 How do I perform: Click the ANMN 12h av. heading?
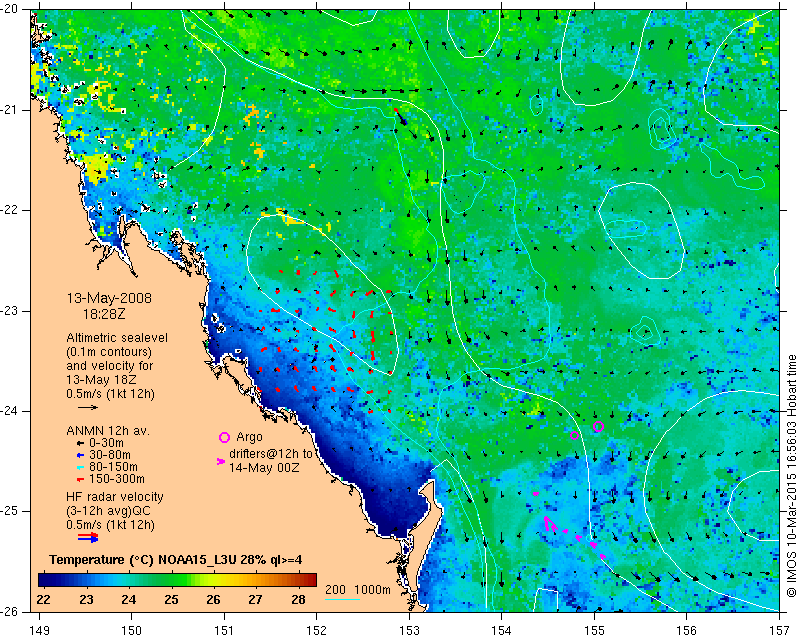[x=108, y=431]
